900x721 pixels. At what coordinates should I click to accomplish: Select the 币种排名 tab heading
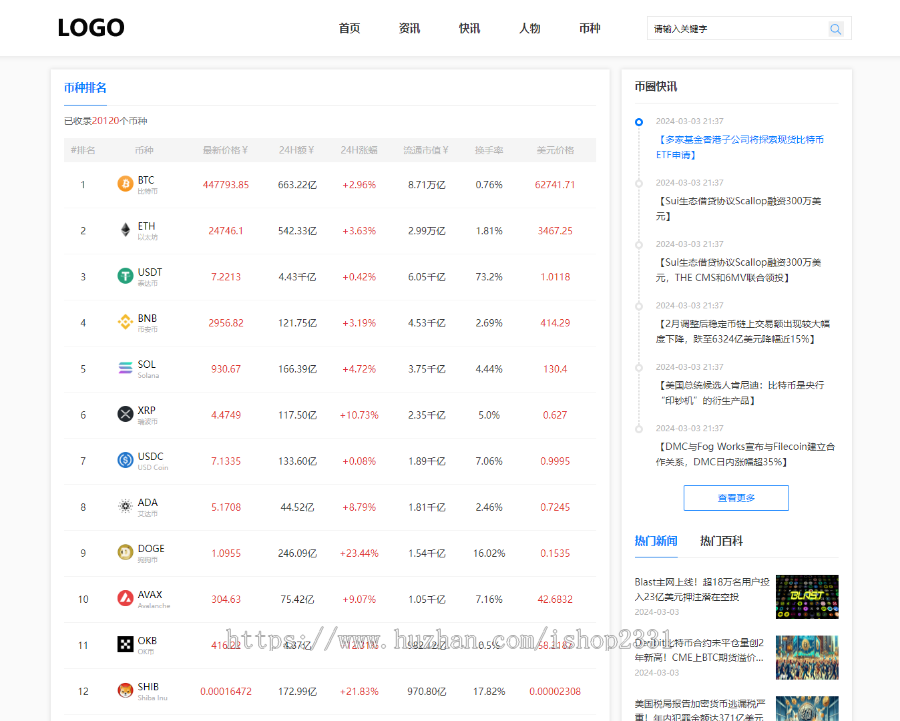[x=85, y=88]
